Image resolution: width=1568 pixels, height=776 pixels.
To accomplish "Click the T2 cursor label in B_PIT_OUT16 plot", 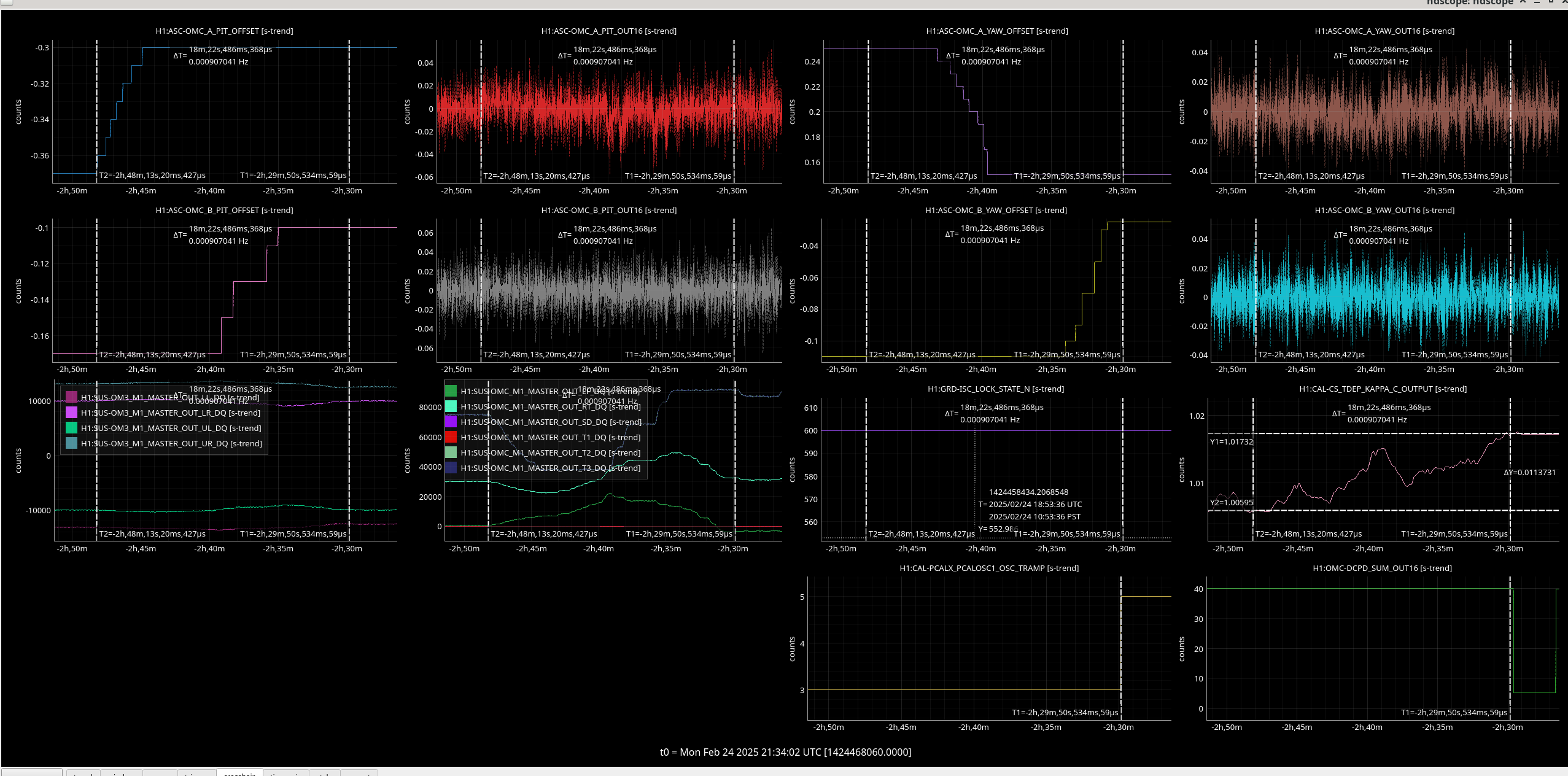I will [537, 354].
